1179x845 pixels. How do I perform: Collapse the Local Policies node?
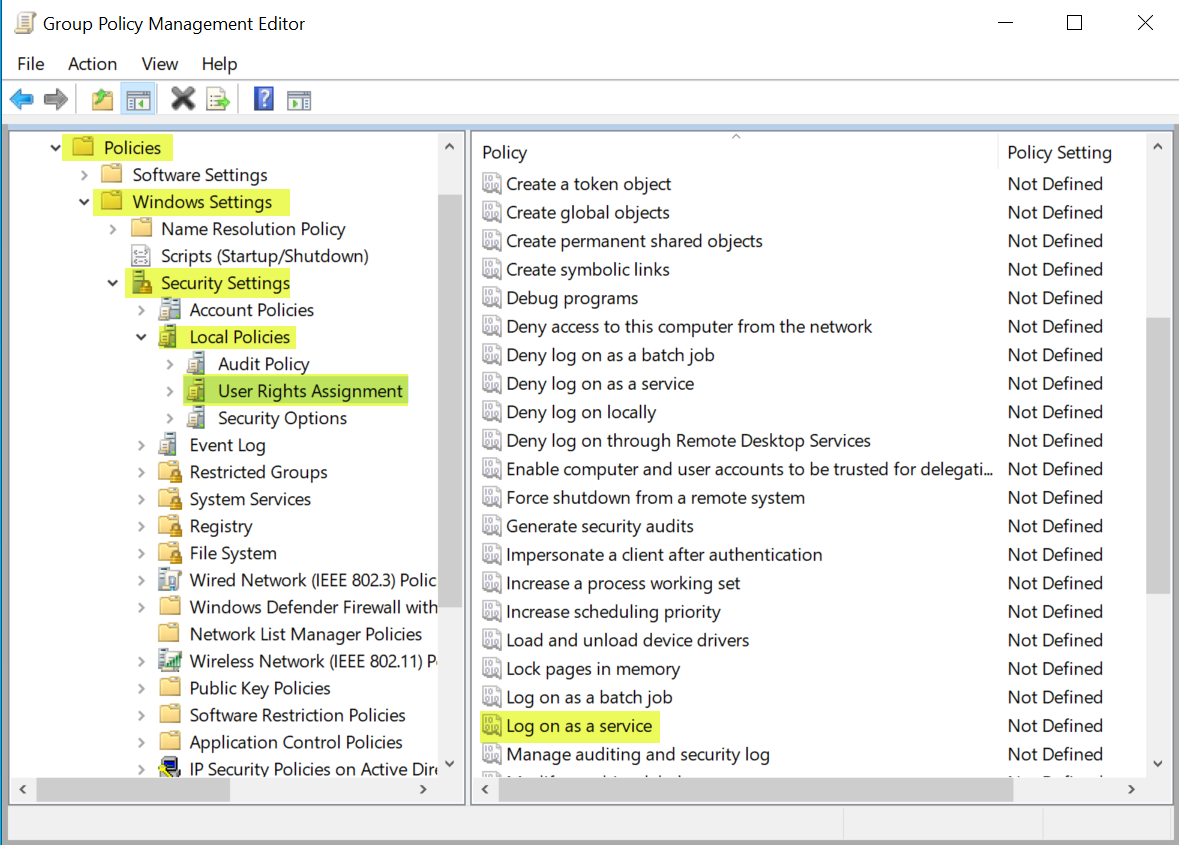(141, 337)
